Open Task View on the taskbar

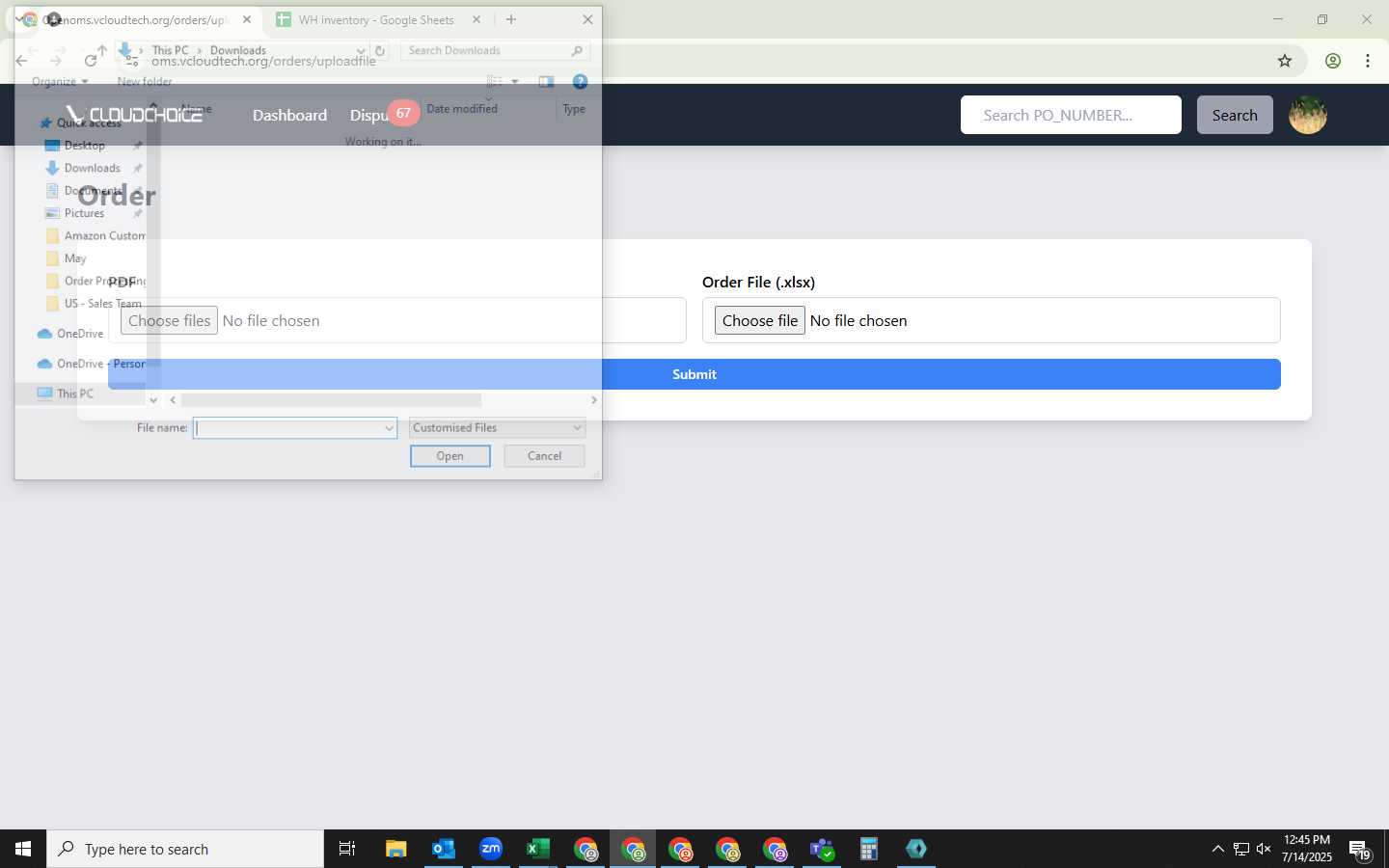[347, 849]
